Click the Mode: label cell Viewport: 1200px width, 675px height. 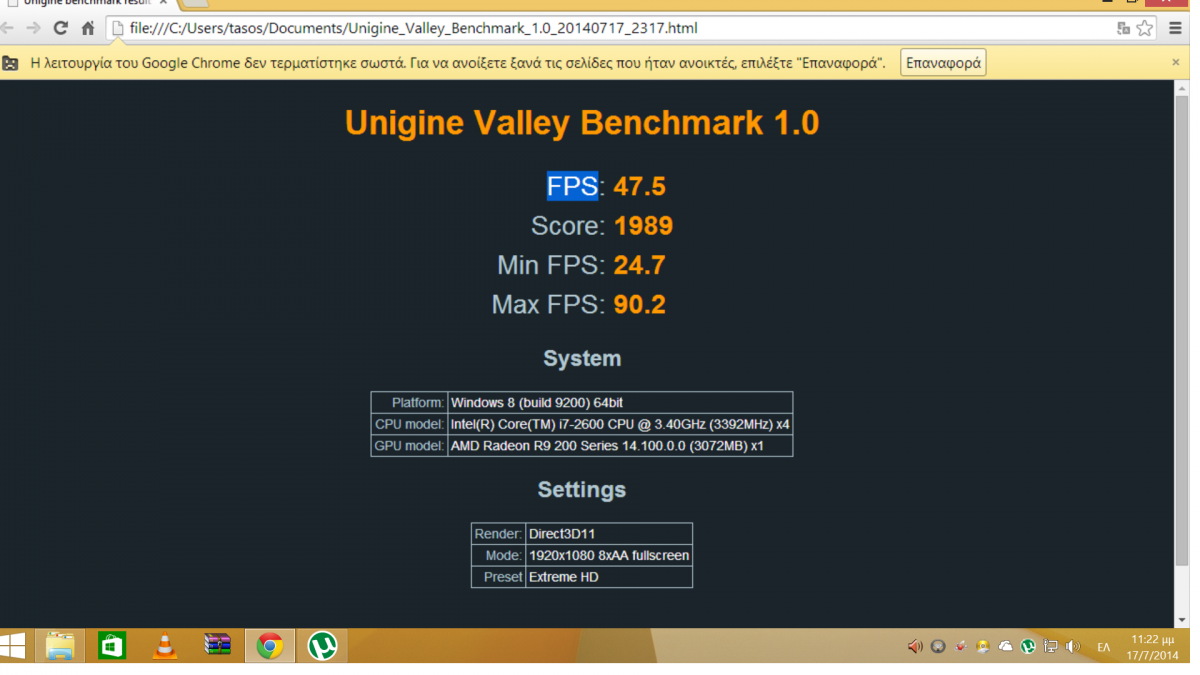pos(498,555)
